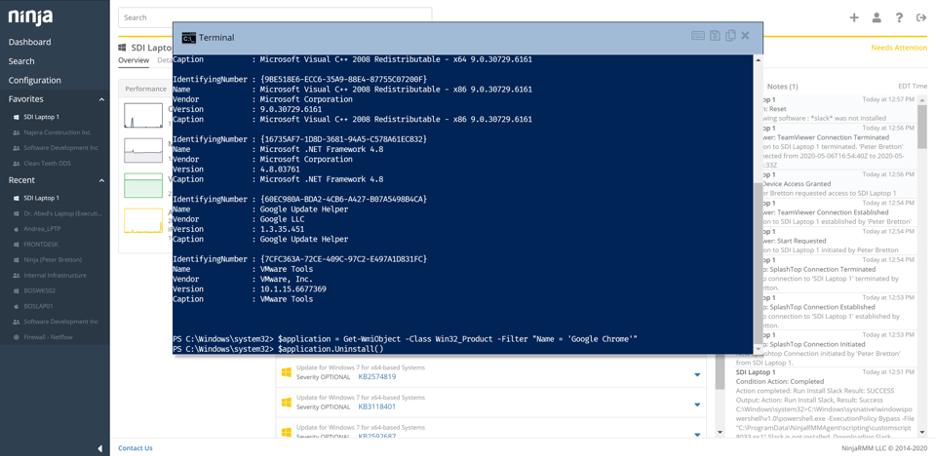The height and width of the screenshot is (456, 936).
Task: Click the logout arrow icon
Action: (x=921, y=17)
